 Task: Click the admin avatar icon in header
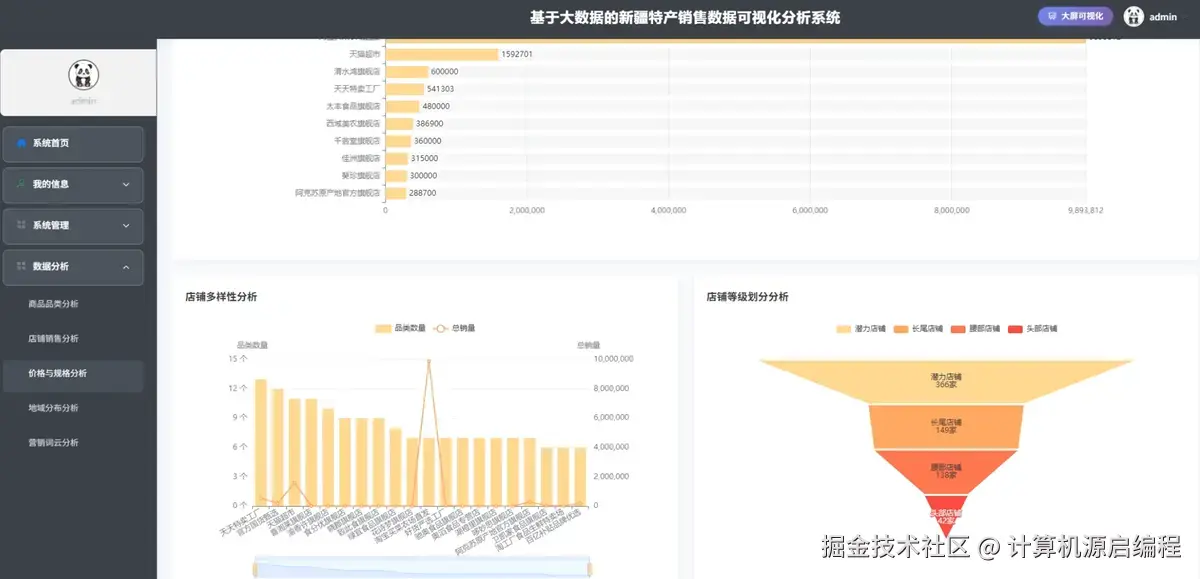(1133, 16)
